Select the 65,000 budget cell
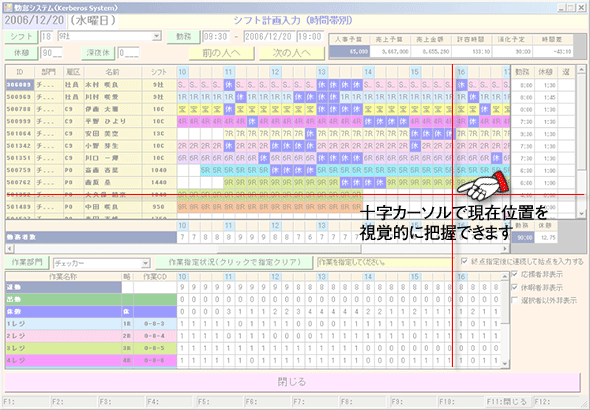The width and height of the screenshot is (590, 410). [x=349, y=52]
